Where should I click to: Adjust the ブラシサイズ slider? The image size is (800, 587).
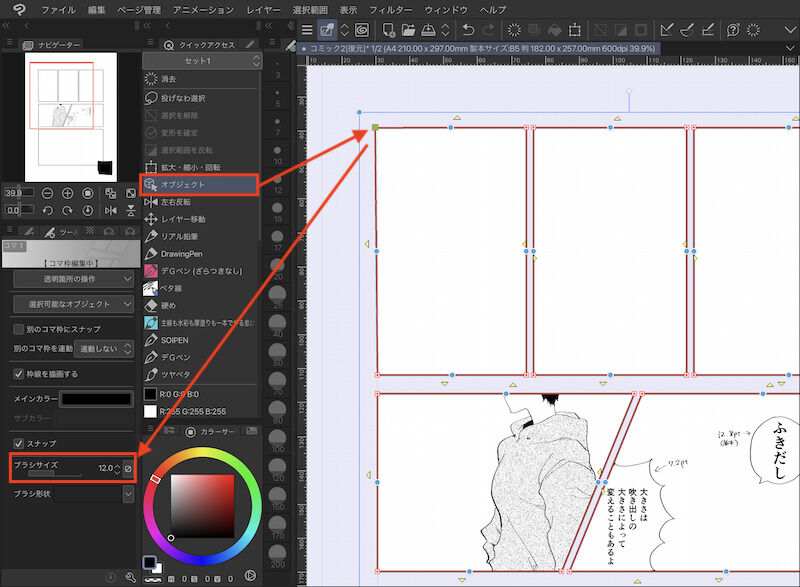[x=55, y=474]
